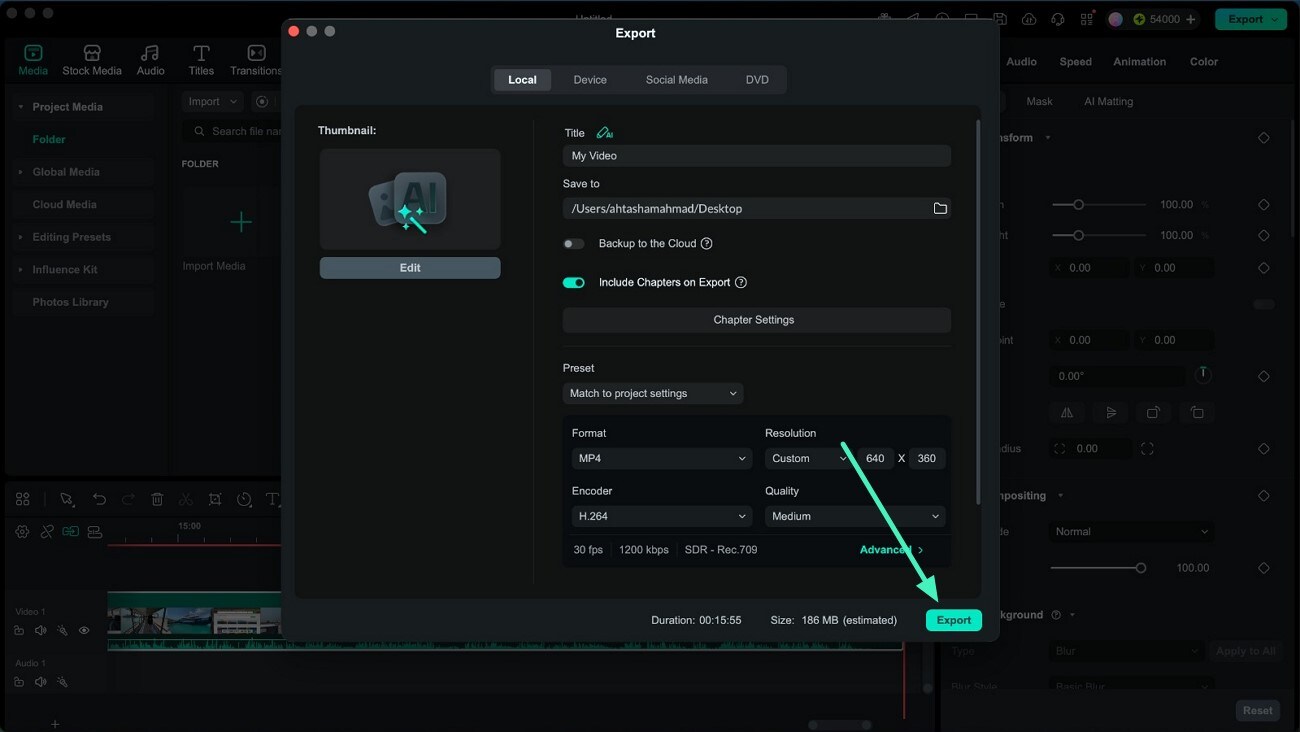Expand the Project Media tree item
The height and width of the screenshot is (732, 1300).
[x=21, y=107]
